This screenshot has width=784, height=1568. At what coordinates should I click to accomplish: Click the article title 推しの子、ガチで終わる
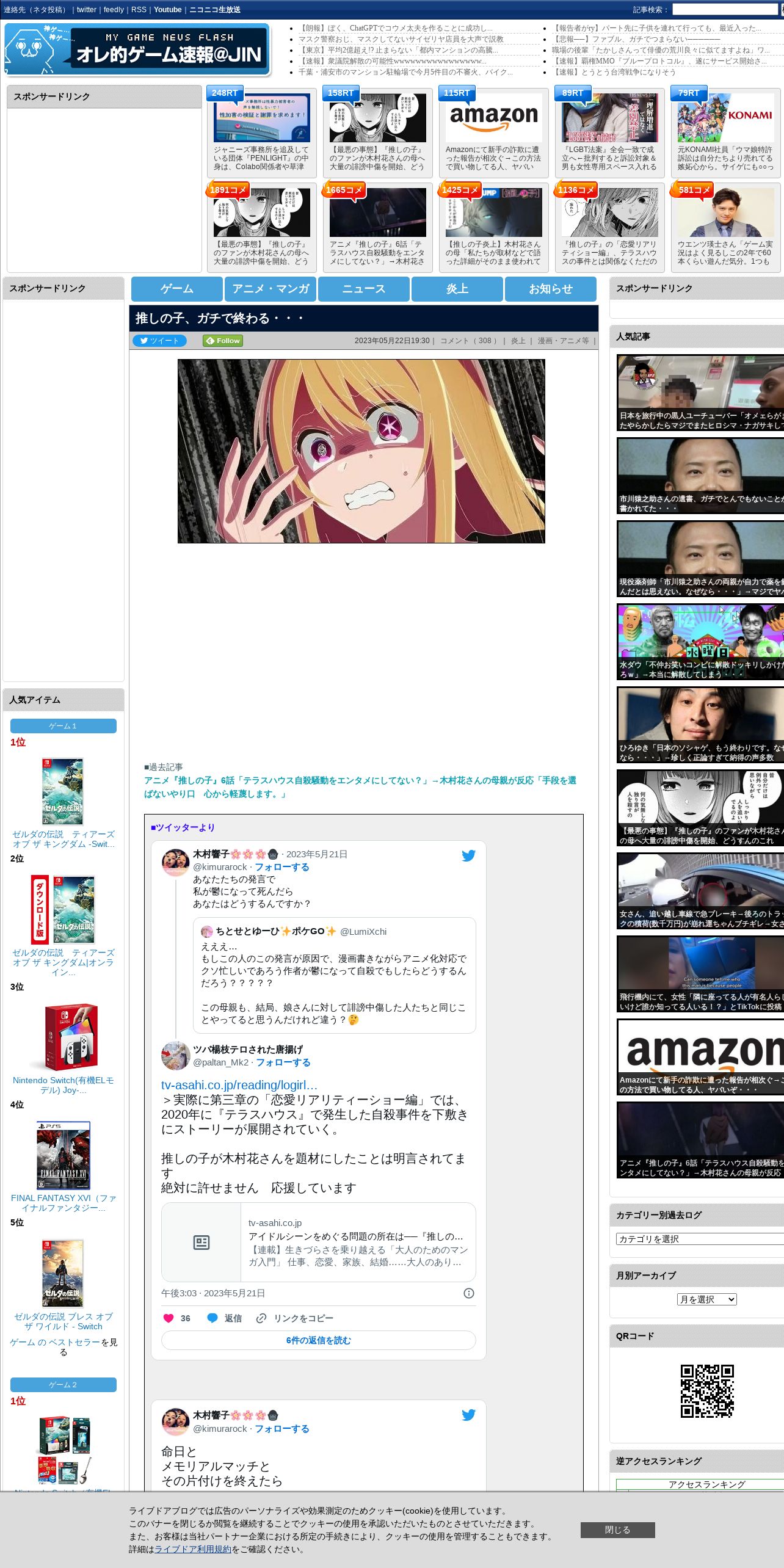(220, 318)
